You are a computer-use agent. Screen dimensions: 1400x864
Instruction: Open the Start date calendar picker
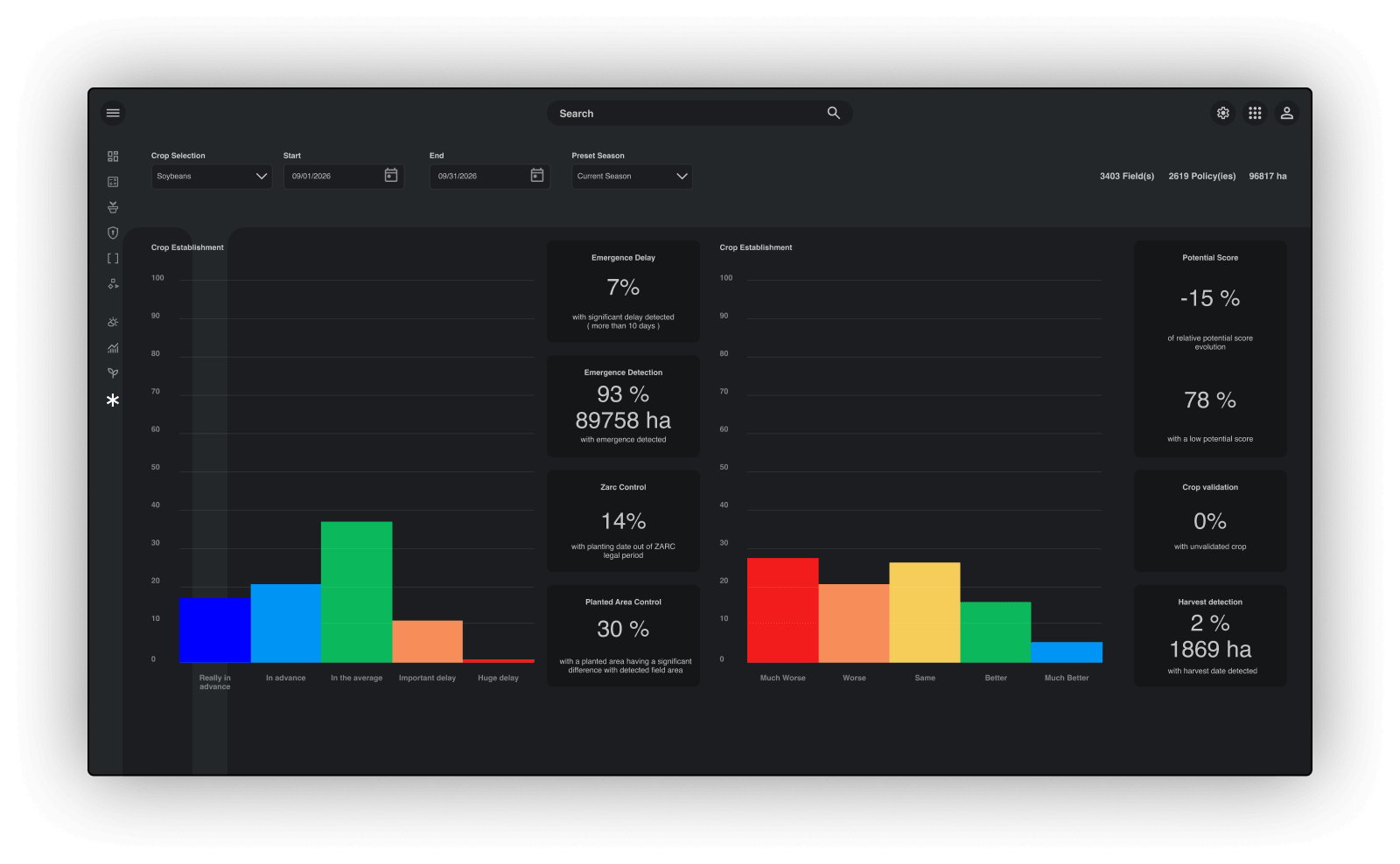[x=391, y=176]
